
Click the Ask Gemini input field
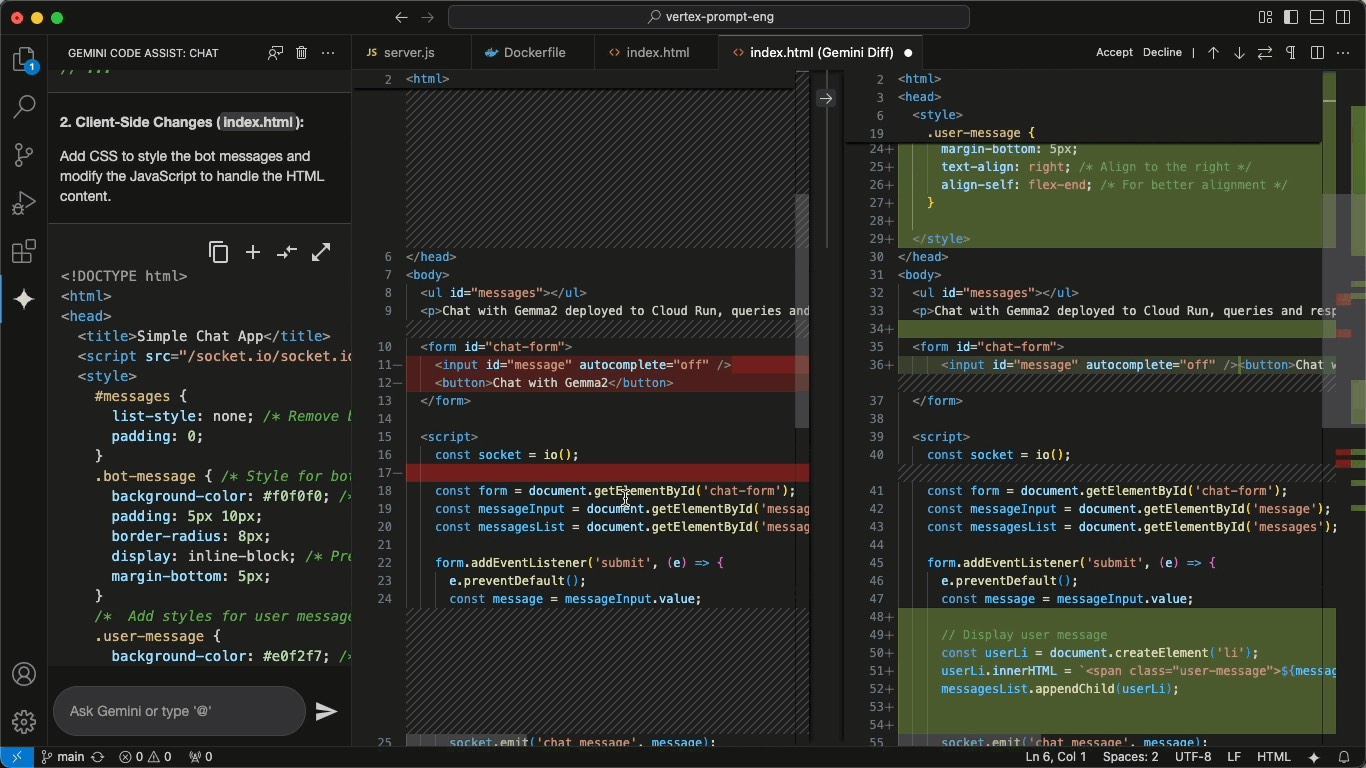[180, 711]
